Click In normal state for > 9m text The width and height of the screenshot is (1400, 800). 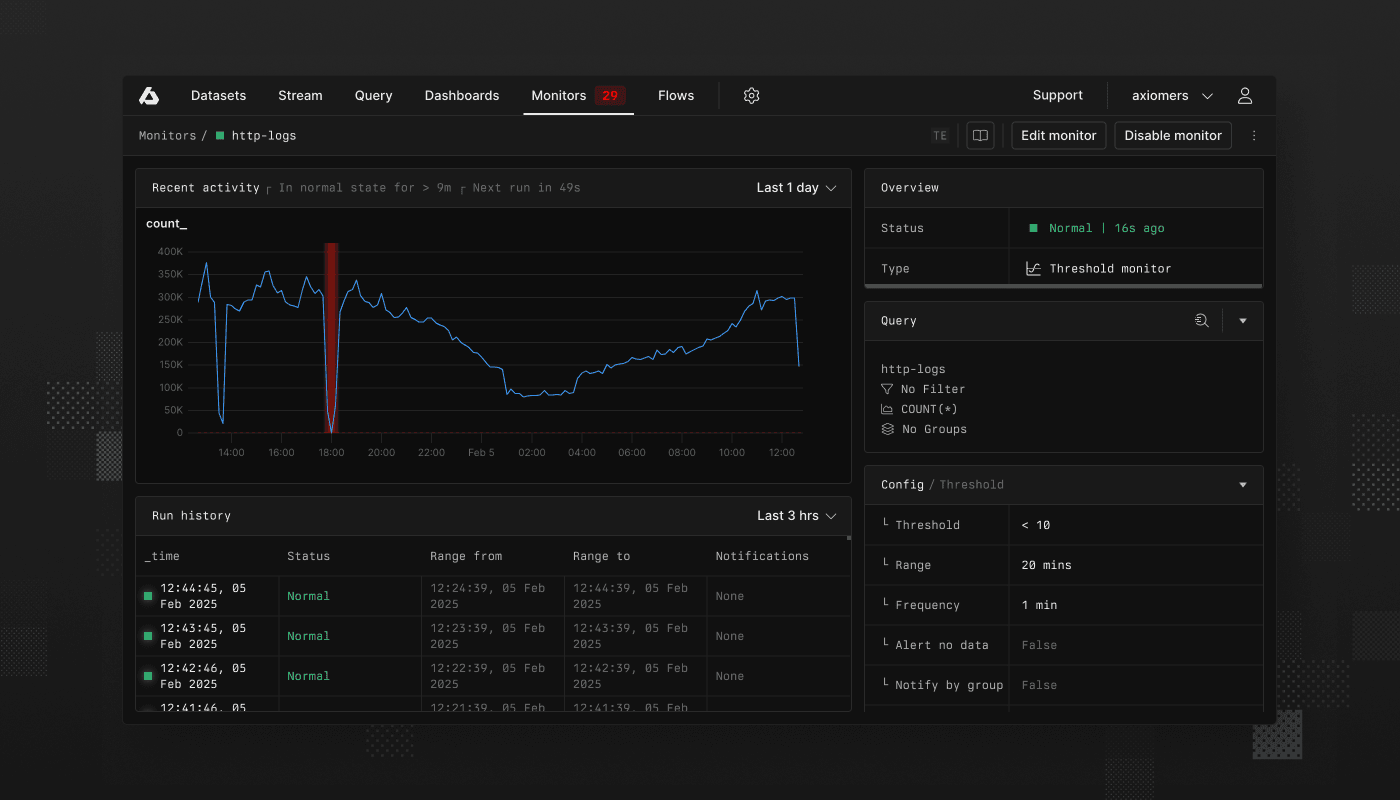pos(365,188)
